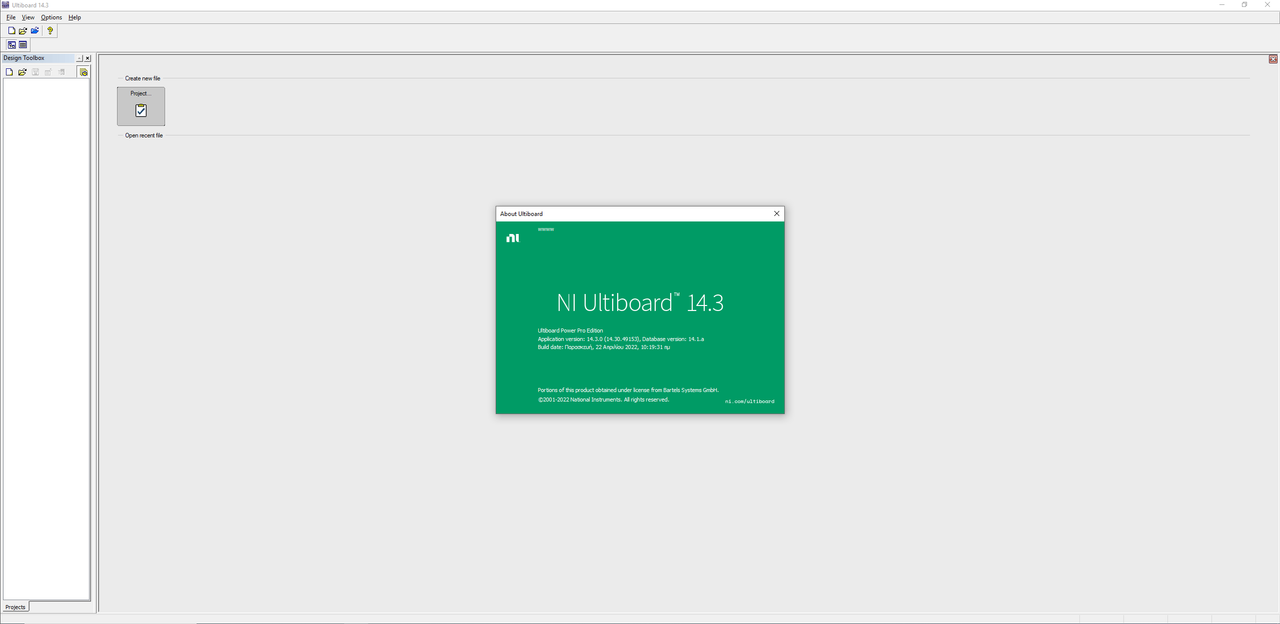Click the ni.com/ultiboard link
This screenshot has width=1280, height=624.
[x=749, y=401]
